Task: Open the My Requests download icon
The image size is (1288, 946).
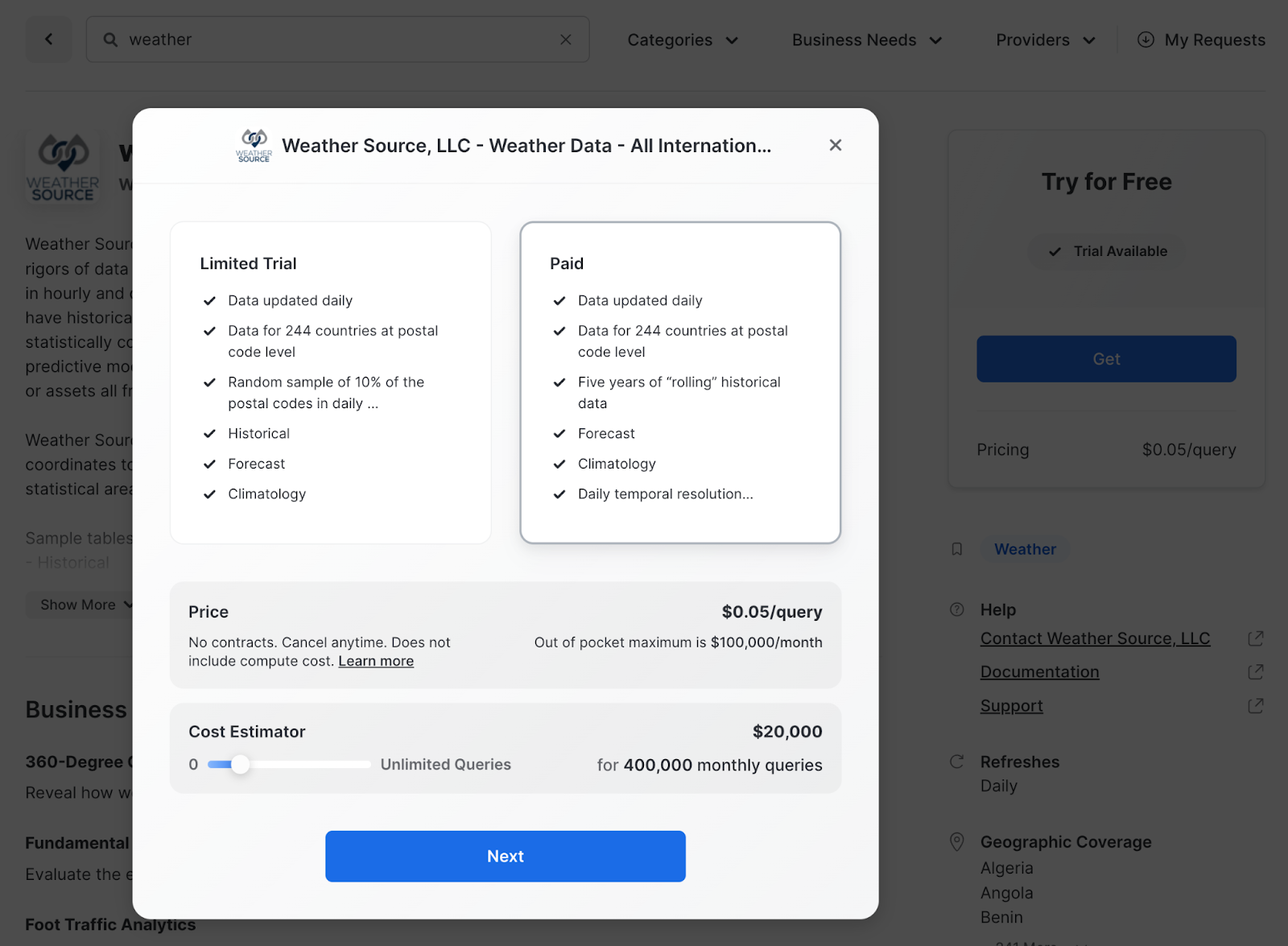Action: 1146,39
